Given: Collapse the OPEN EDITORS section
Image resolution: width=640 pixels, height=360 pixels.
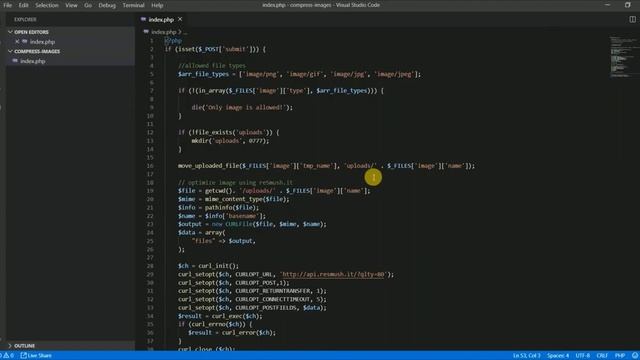Looking at the screenshot, I should point(31,32).
